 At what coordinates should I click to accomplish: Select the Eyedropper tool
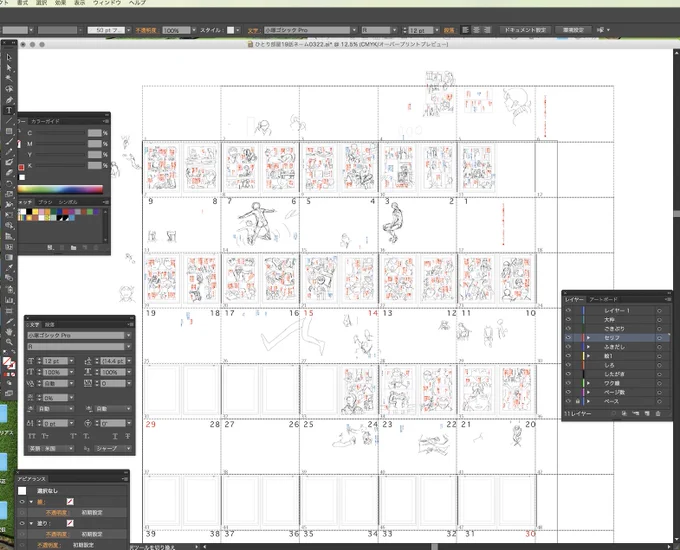tap(9, 268)
